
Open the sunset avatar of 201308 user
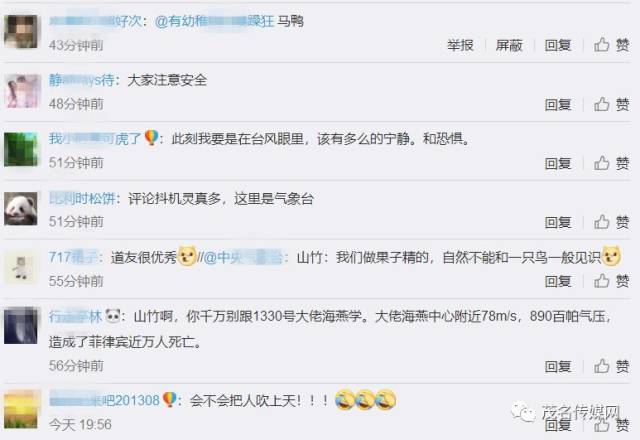point(22,409)
